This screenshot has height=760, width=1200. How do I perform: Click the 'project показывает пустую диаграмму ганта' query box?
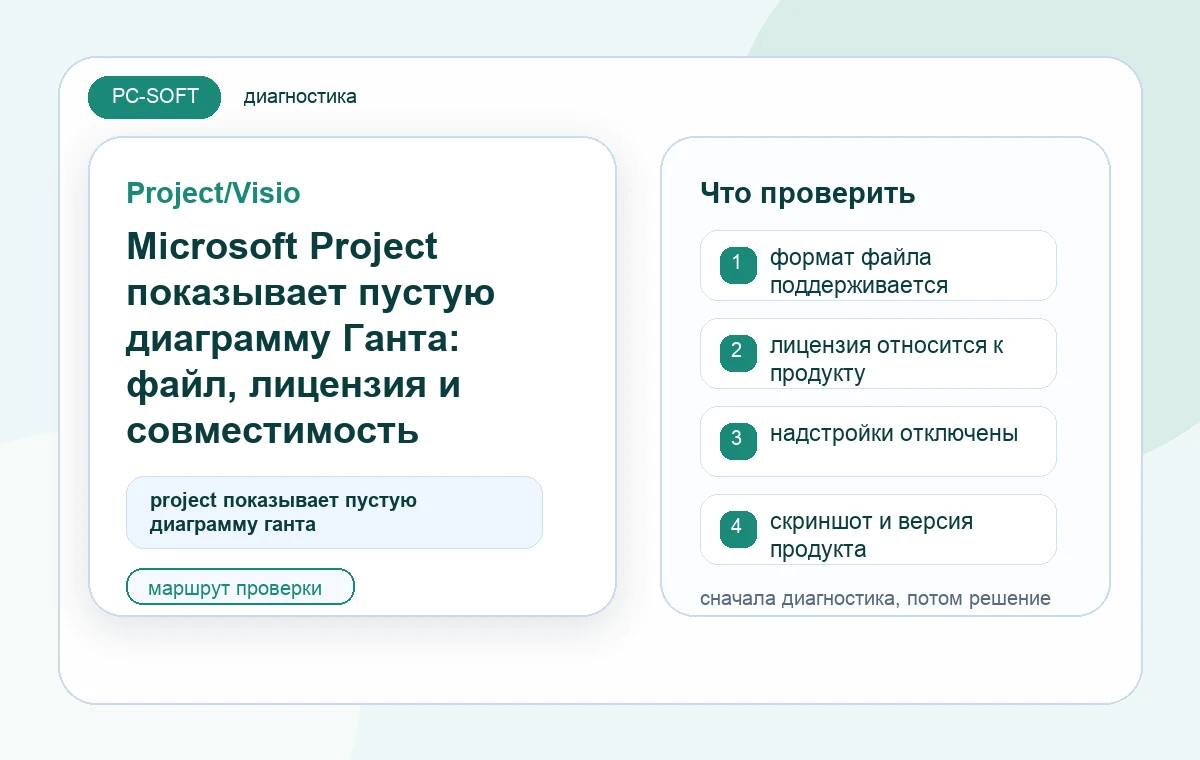click(334, 512)
